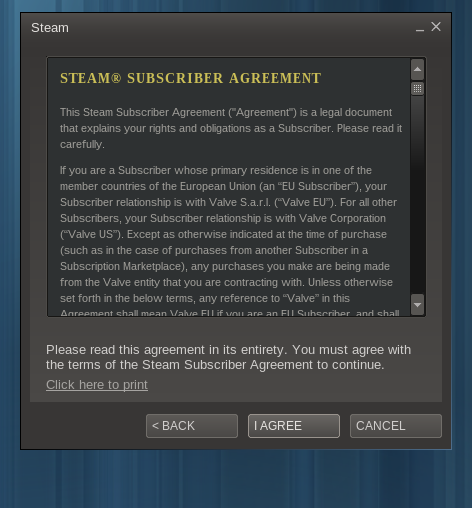This screenshot has width=472, height=508.
Task: Click the Steam title bar text
Action: coord(50,28)
